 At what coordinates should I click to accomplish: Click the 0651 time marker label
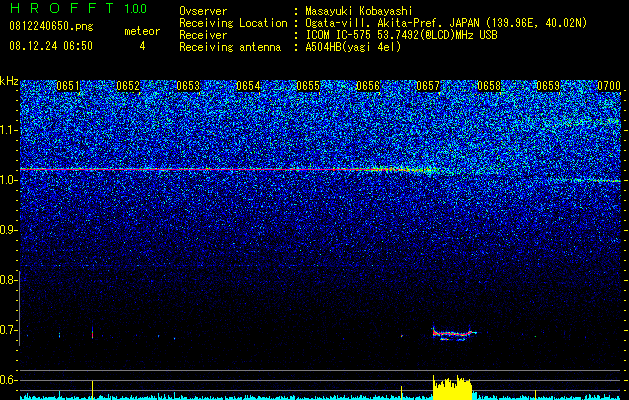68,86
